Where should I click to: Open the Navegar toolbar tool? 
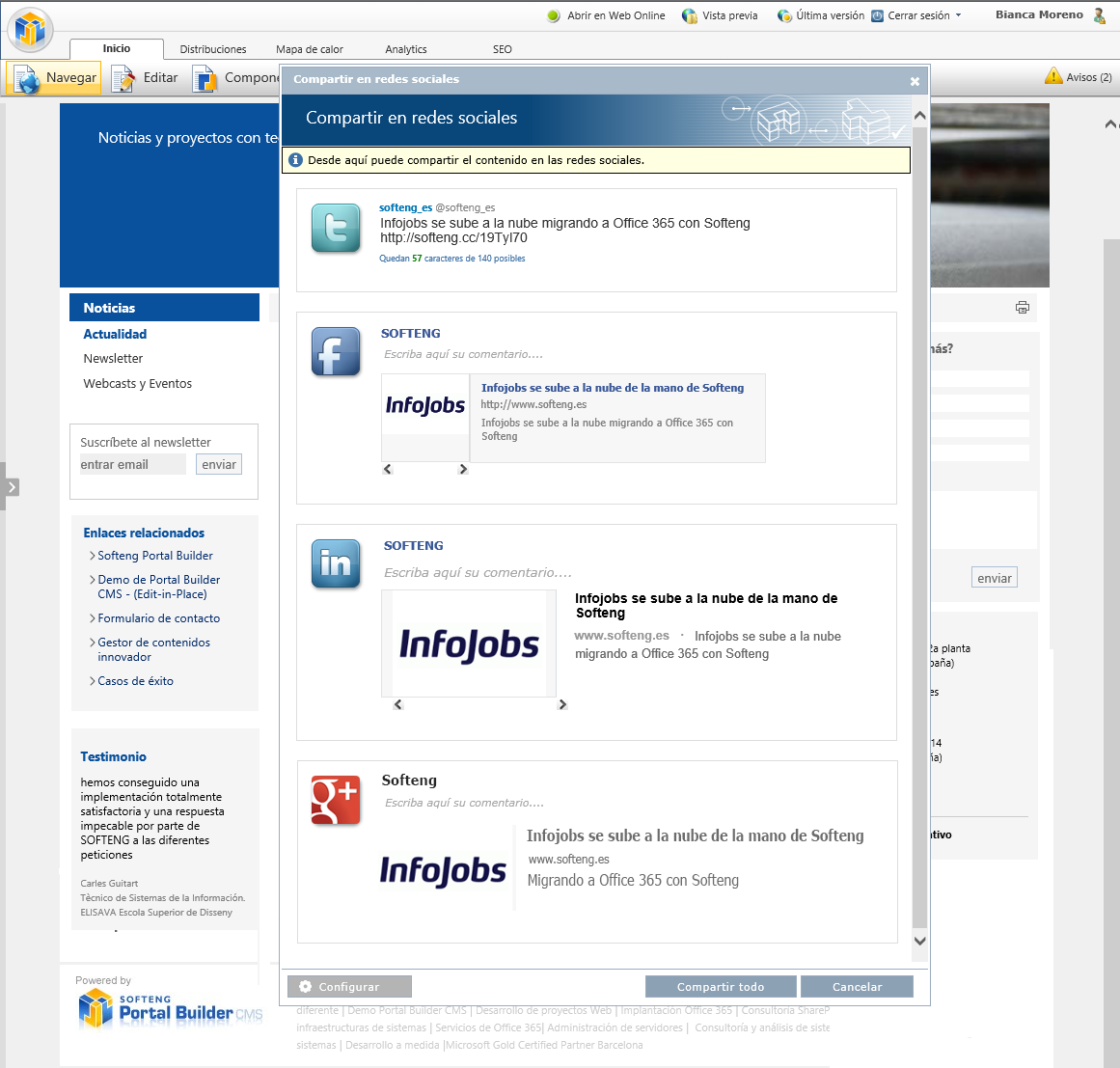(54, 78)
